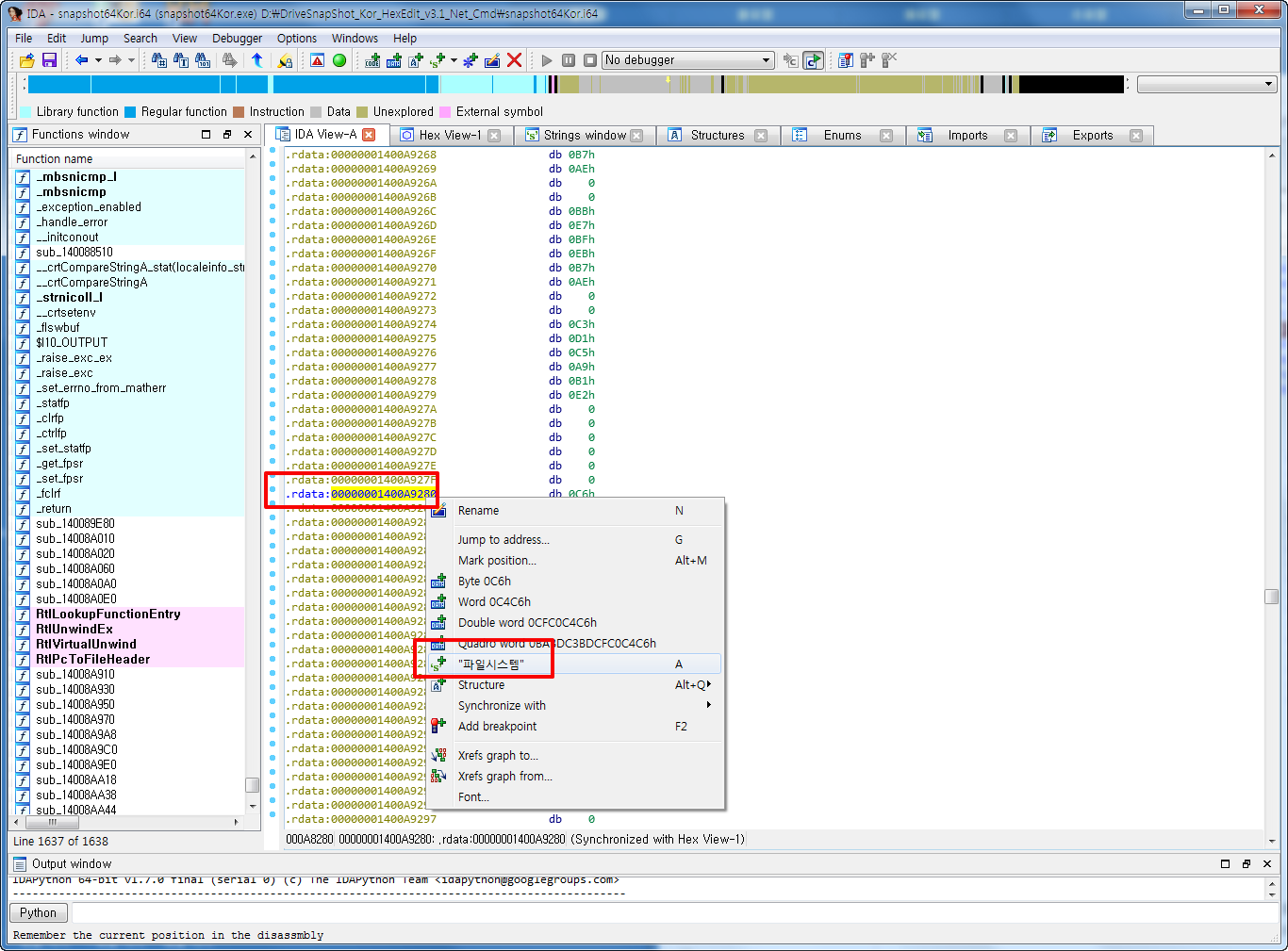Click the Unexplored legend color swatch
This screenshot has height=951, width=1288.
point(362,112)
